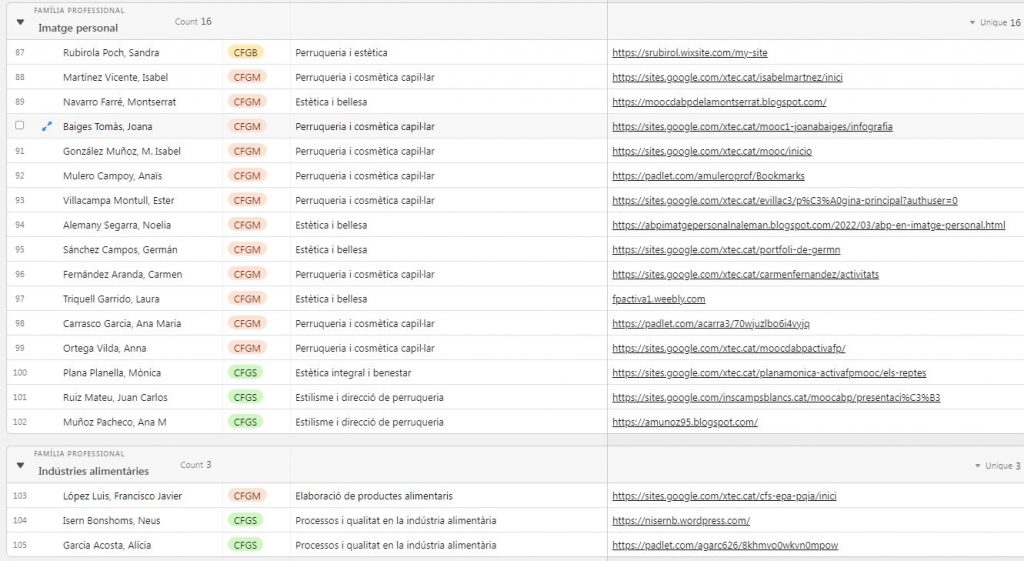
Task: Open Sandra Rubirola's wixsite link
Action: (689, 53)
